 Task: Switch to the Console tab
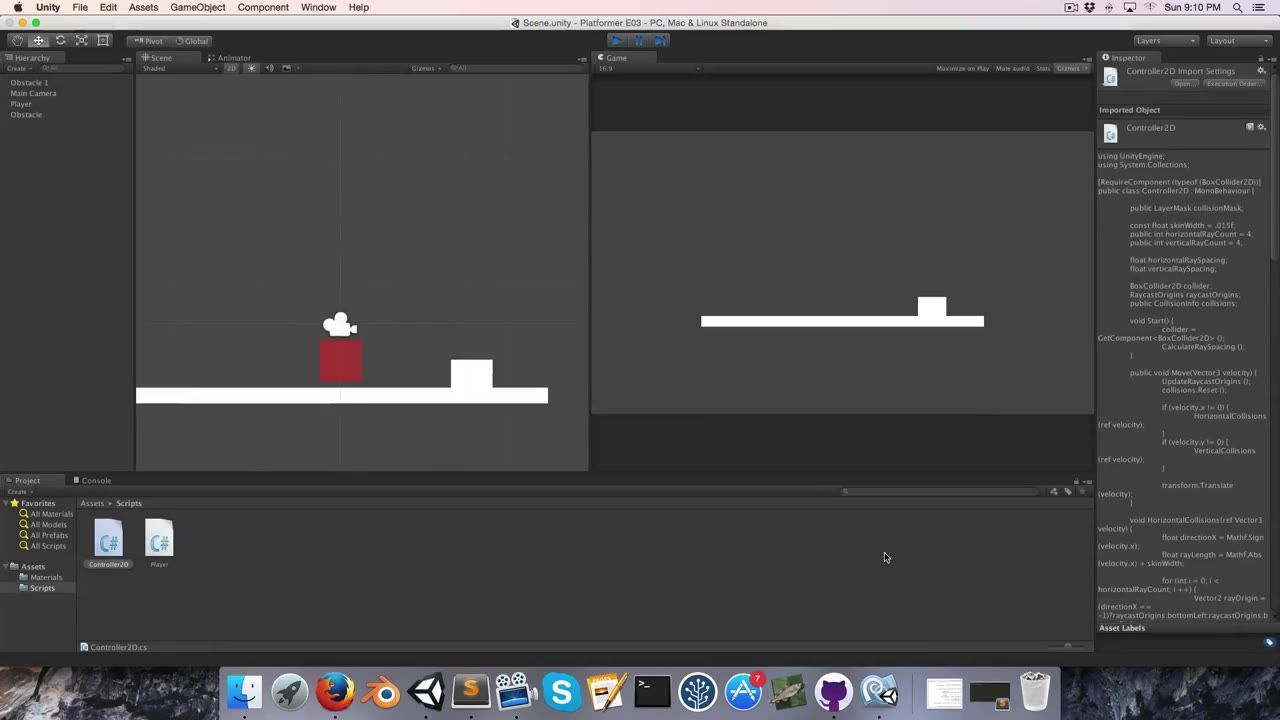[92, 480]
